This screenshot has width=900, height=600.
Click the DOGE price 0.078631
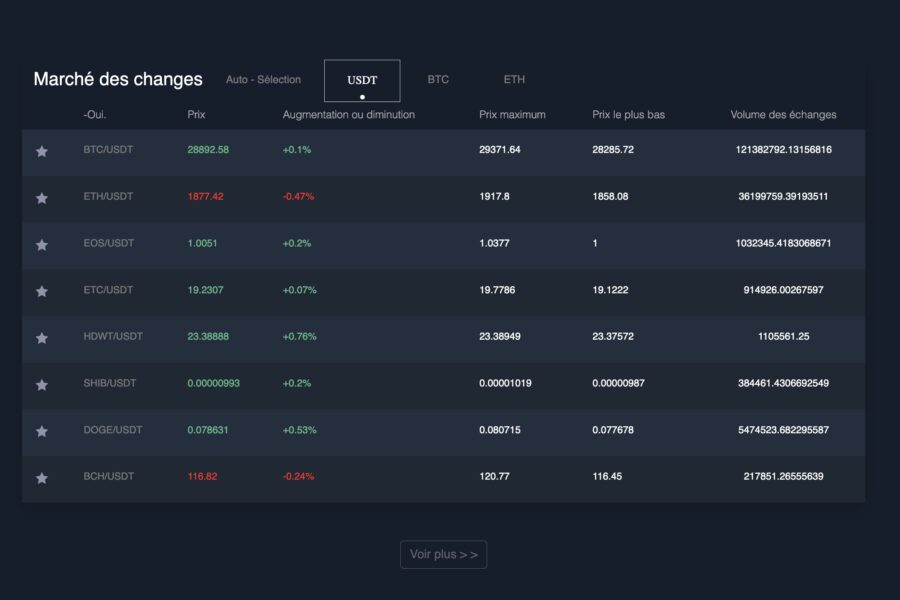coord(208,429)
